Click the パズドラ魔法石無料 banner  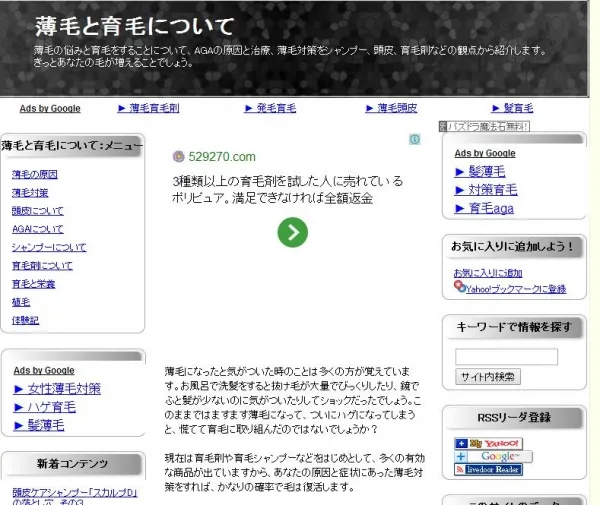point(484,126)
